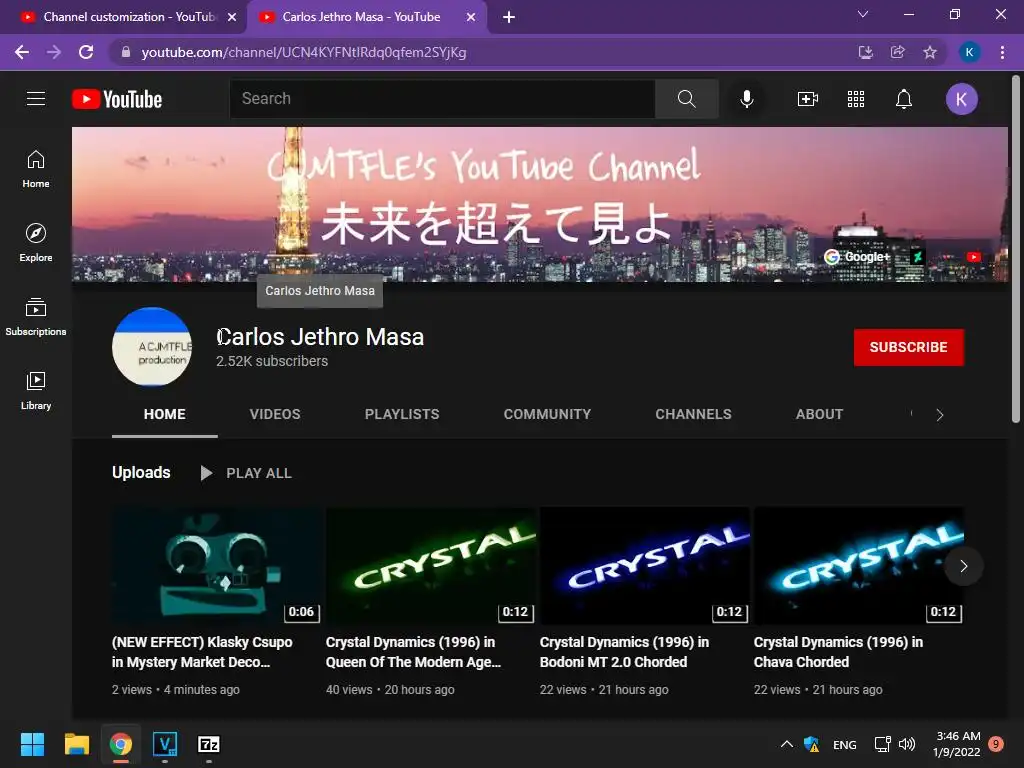Reload the page
Screen dimensions: 1024x768
86,52
